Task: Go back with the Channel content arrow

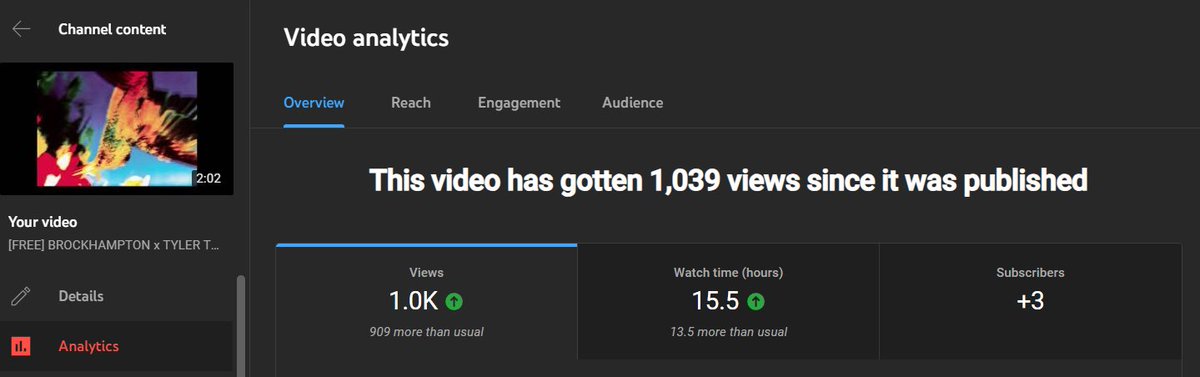Action: 21,29
